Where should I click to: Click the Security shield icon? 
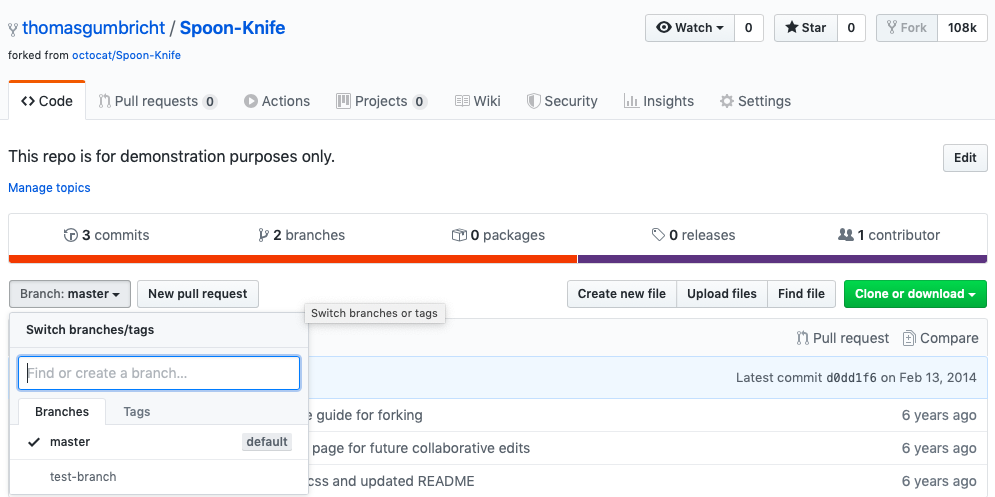[x=534, y=101]
